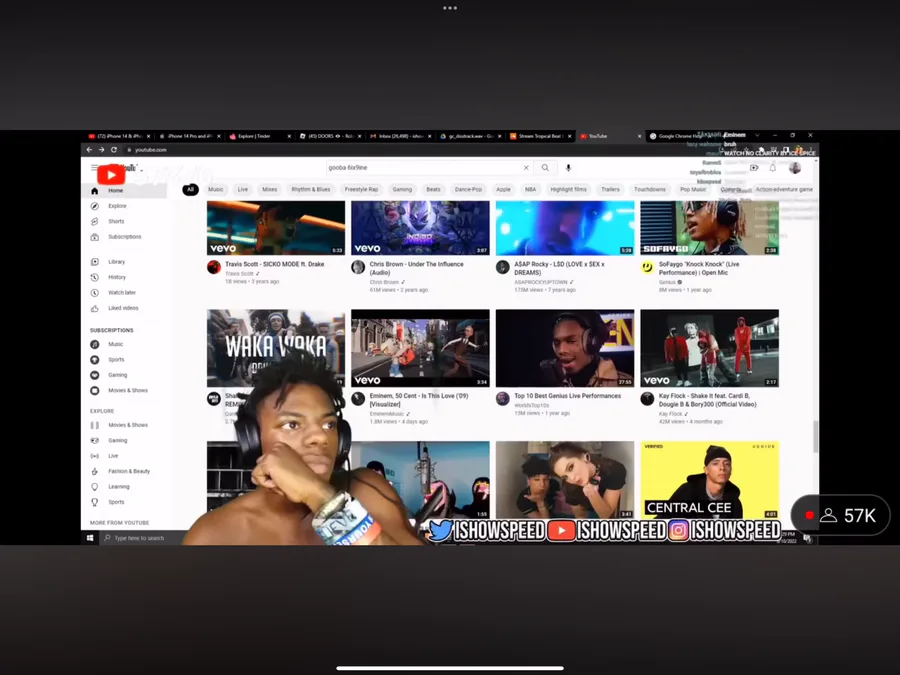Switch to Gmail Inbox tab
900x675 pixels.
point(400,136)
